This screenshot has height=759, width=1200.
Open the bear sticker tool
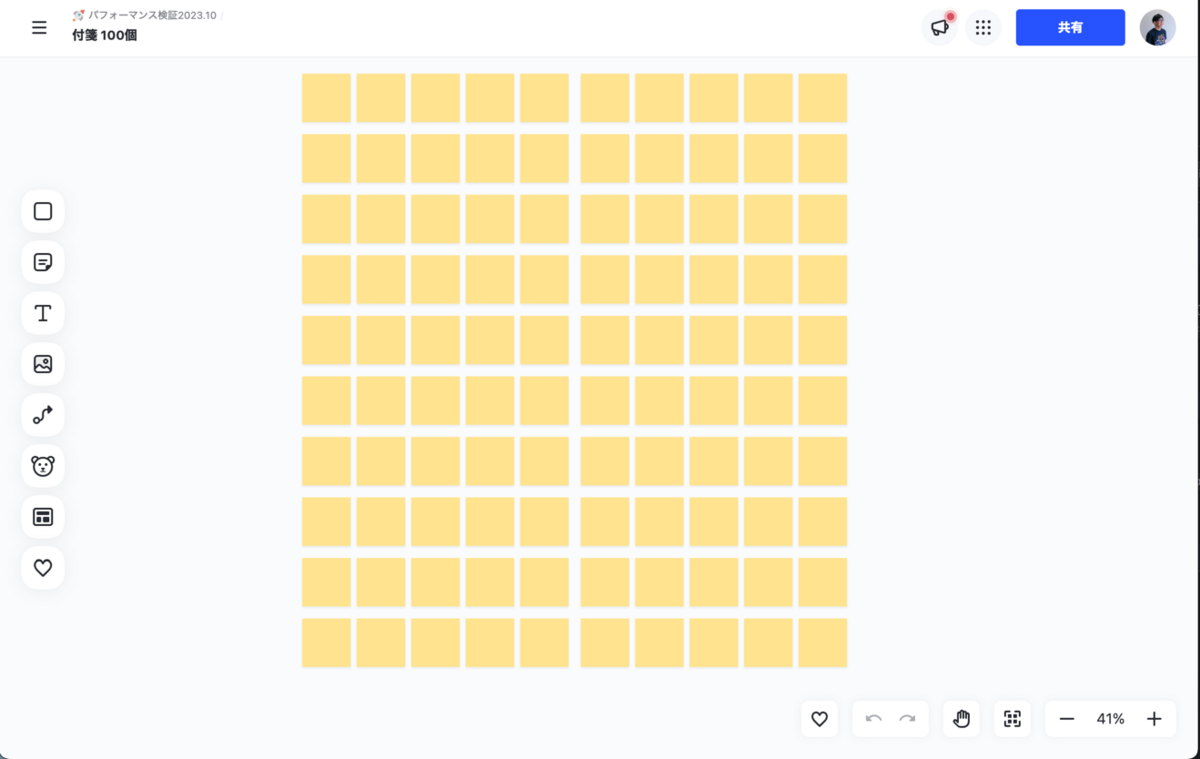(x=43, y=466)
